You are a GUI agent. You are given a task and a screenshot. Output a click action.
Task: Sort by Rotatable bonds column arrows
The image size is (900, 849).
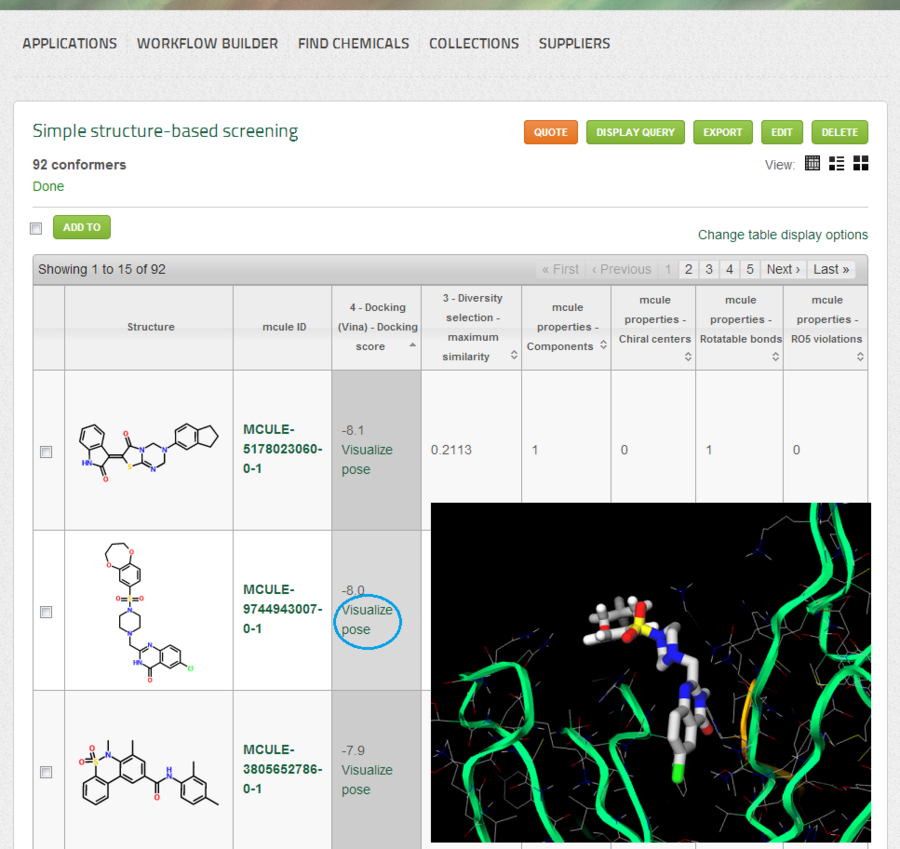775,355
